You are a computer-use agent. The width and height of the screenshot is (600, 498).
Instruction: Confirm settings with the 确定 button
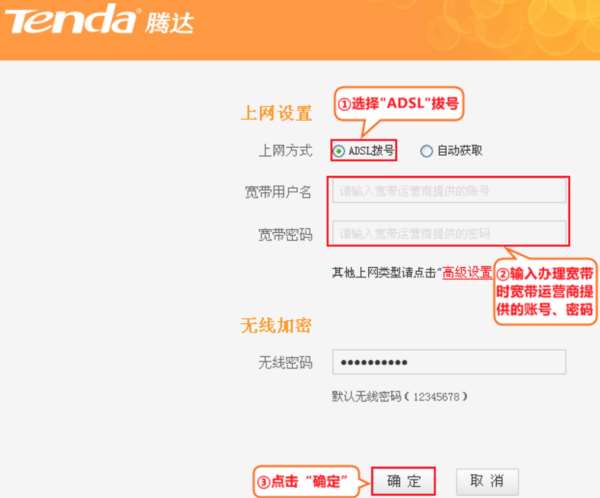[403, 481]
